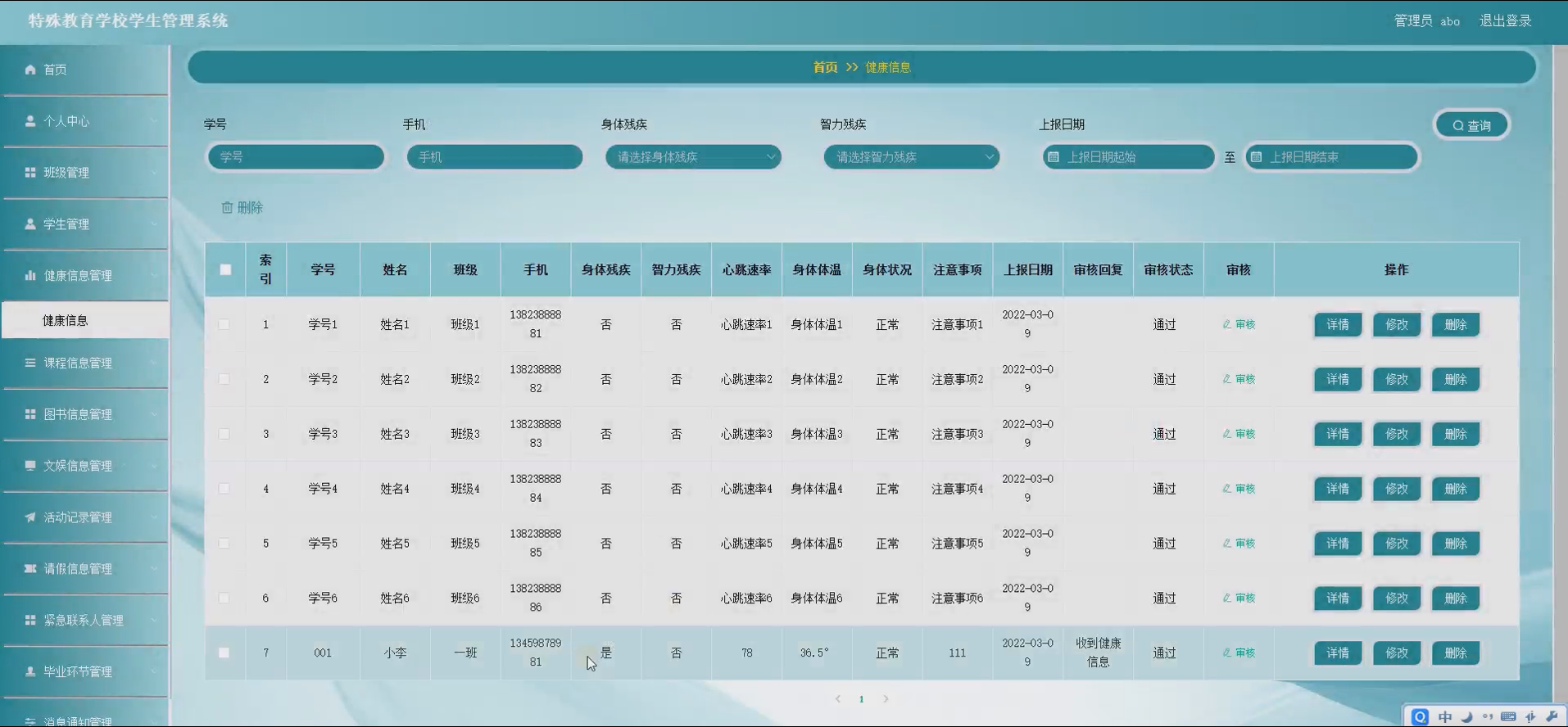Check the checkbox for row 001 小李
This screenshot has height=727, width=1568.
point(224,653)
